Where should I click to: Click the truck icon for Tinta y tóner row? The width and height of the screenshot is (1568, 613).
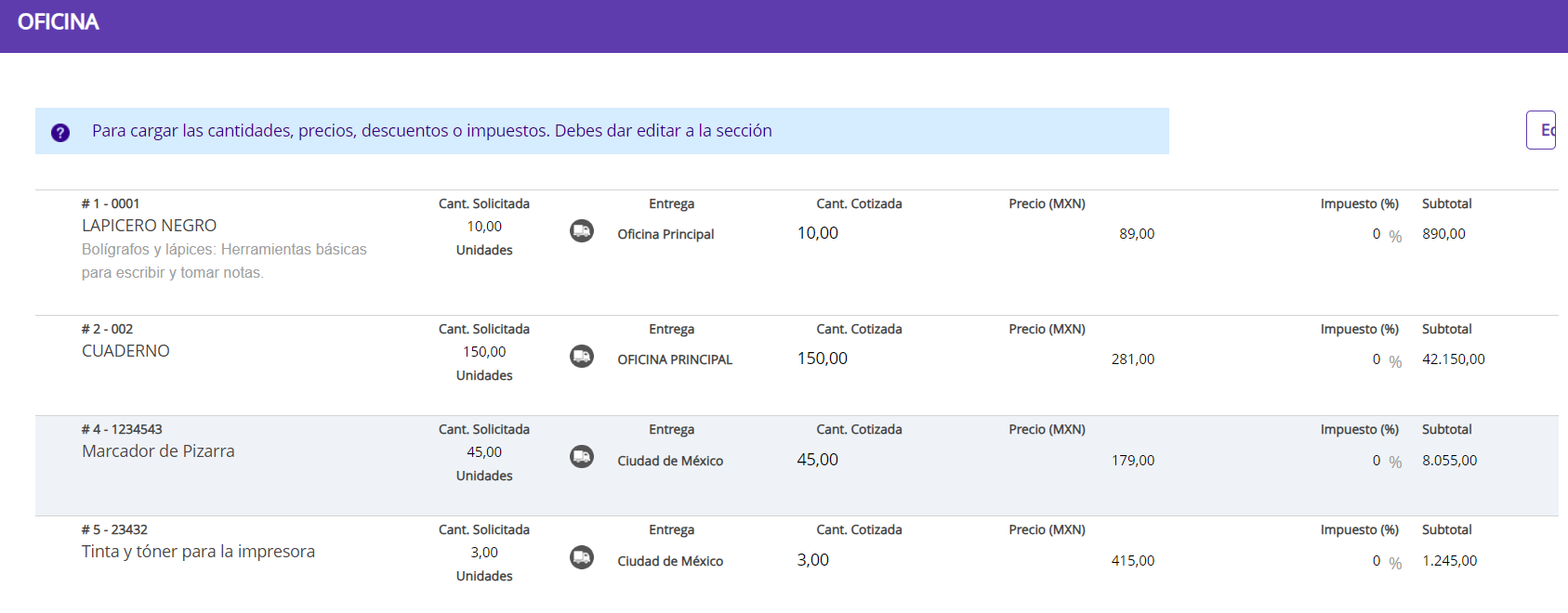pos(582,557)
